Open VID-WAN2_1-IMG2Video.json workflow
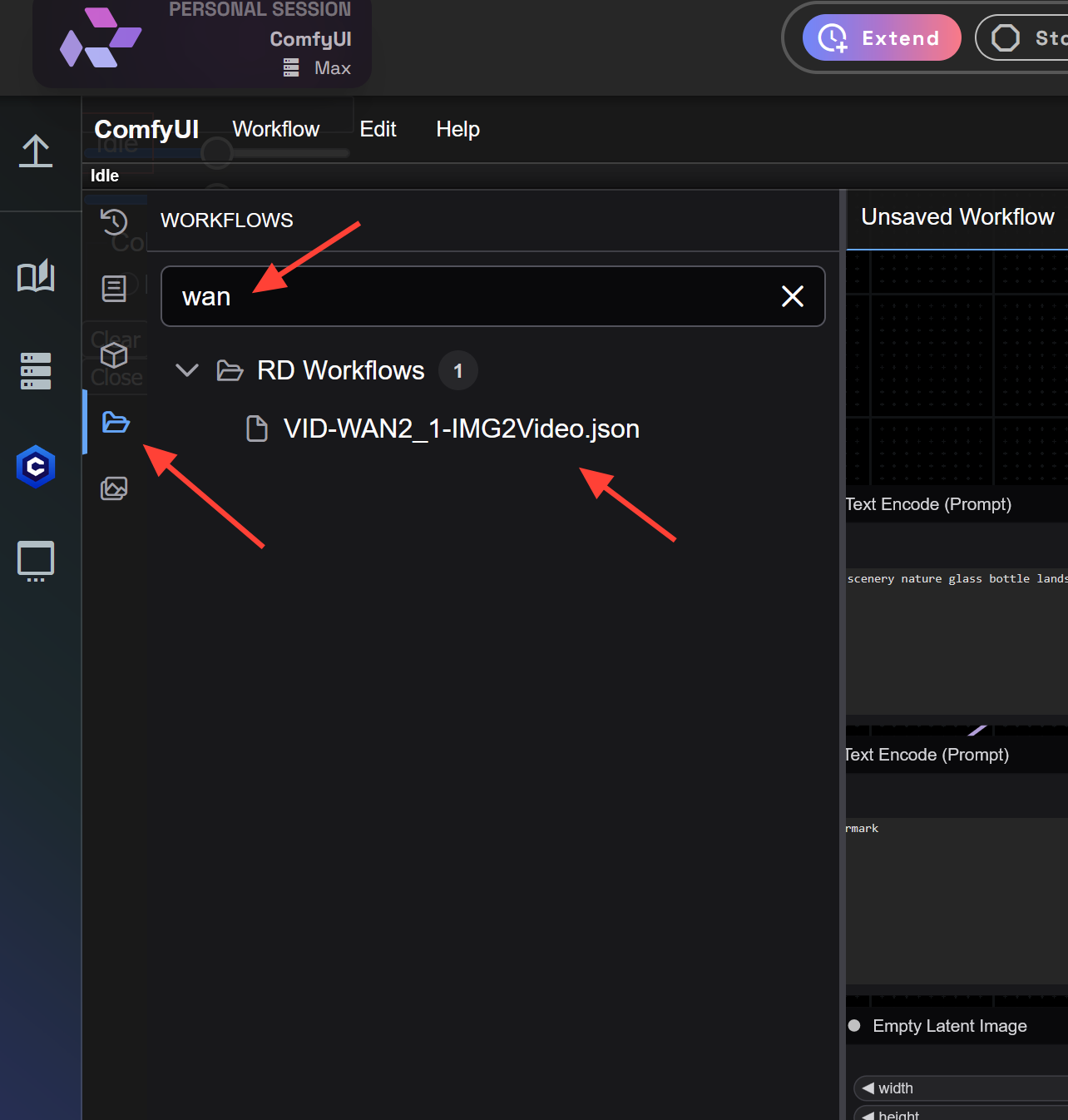Viewport: 1068px width, 1120px height. click(x=461, y=429)
